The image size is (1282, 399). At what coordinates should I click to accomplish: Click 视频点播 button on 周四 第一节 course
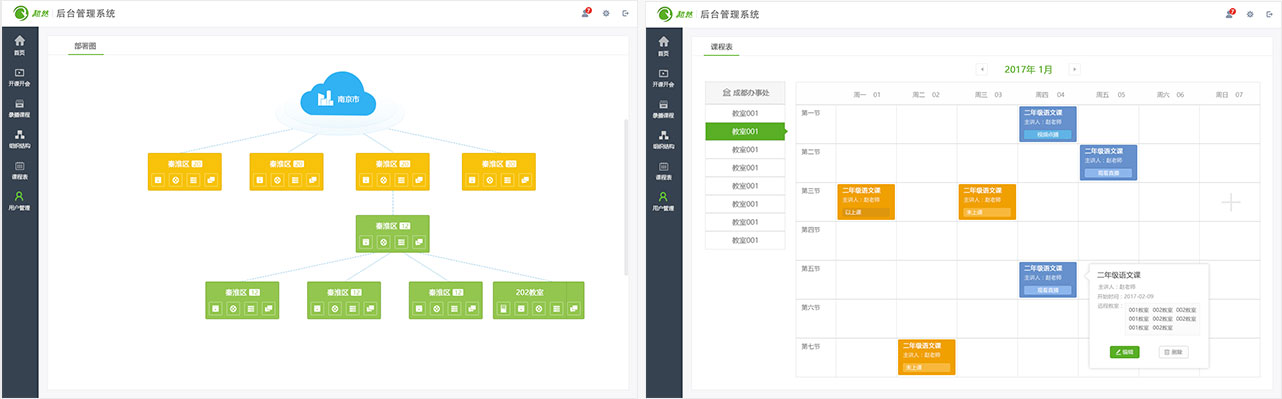(1047, 134)
